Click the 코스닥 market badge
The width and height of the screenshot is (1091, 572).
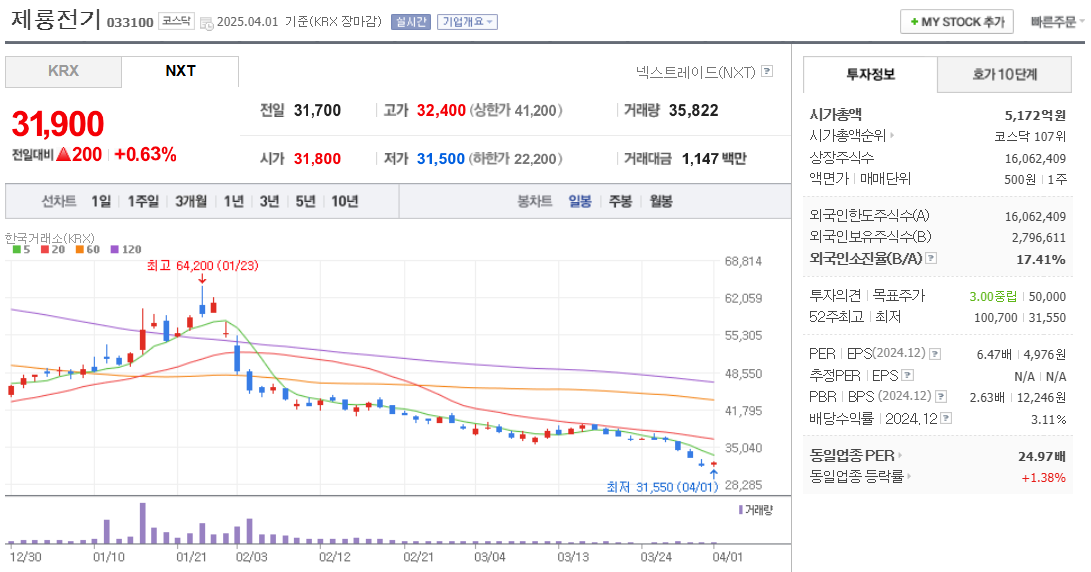[176, 21]
